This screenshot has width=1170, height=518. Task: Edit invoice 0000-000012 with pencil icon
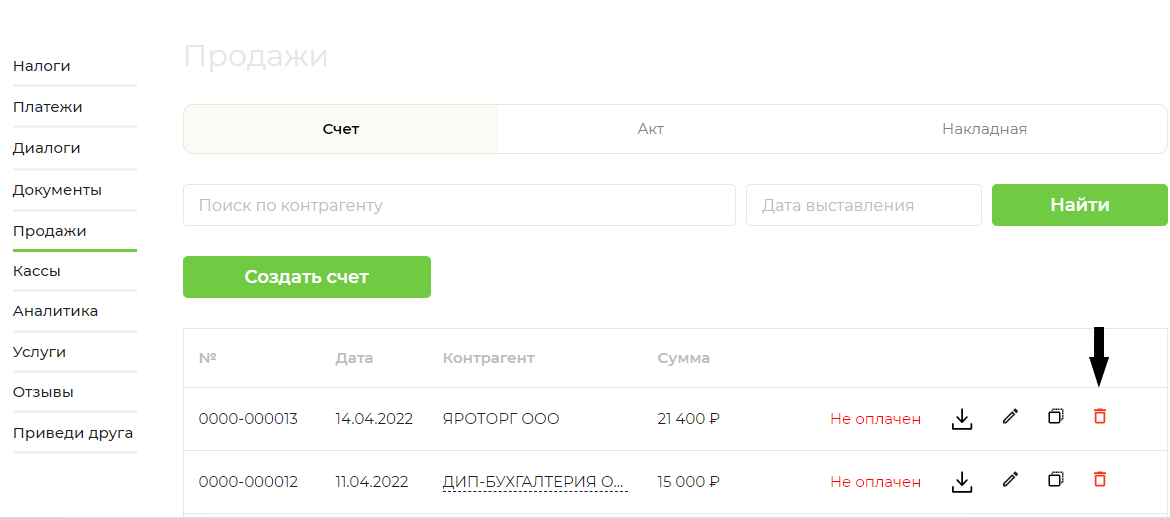click(x=1010, y=479)
